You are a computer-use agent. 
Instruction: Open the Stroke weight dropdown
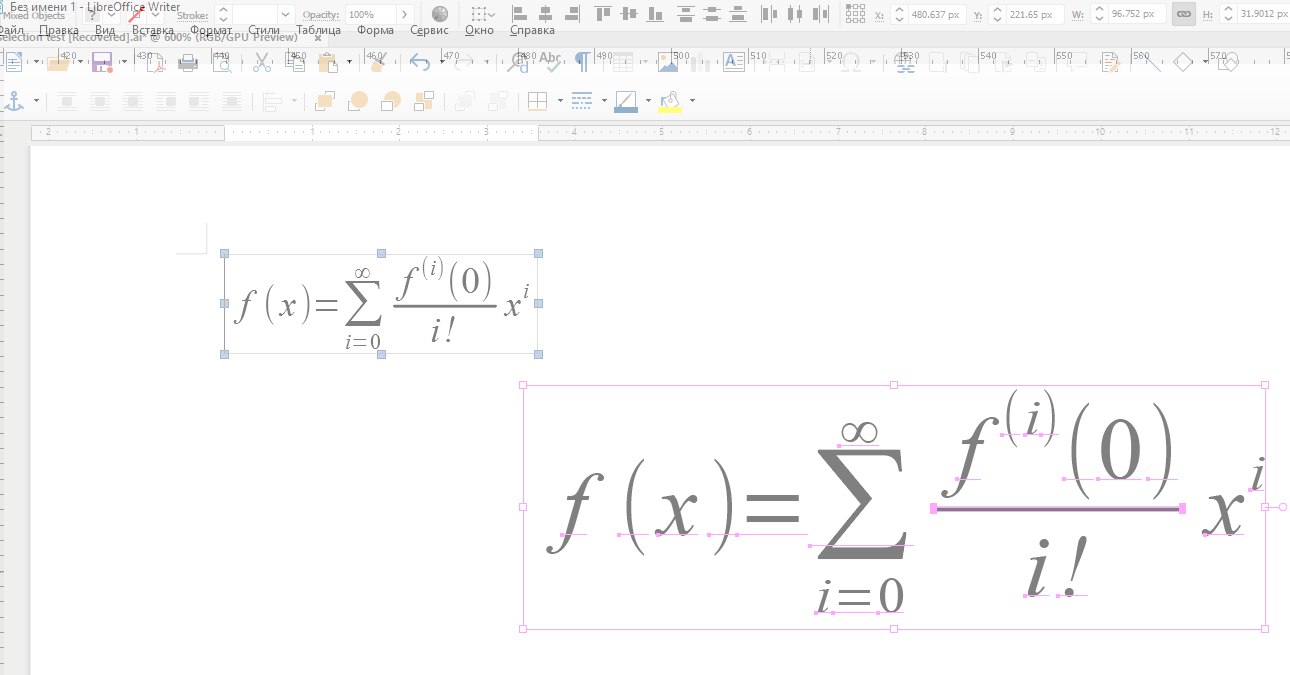(286, 15)
